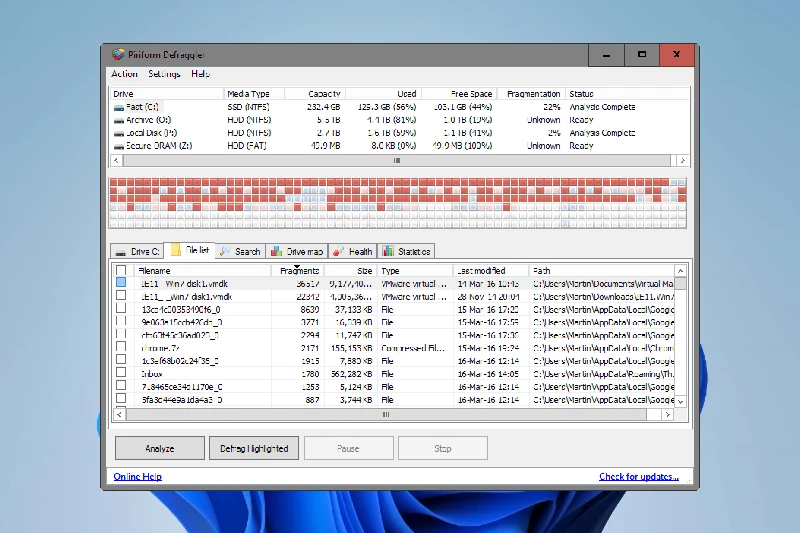Open the Help menu
800x533 pixels.
click(201, 74)
